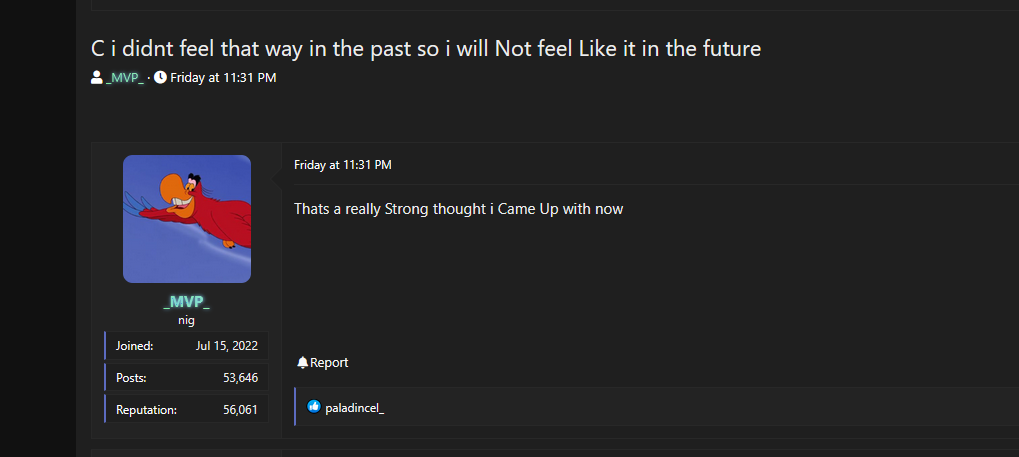1019x457 pixels.
Task: Report this post
Action: coord(329,363)
